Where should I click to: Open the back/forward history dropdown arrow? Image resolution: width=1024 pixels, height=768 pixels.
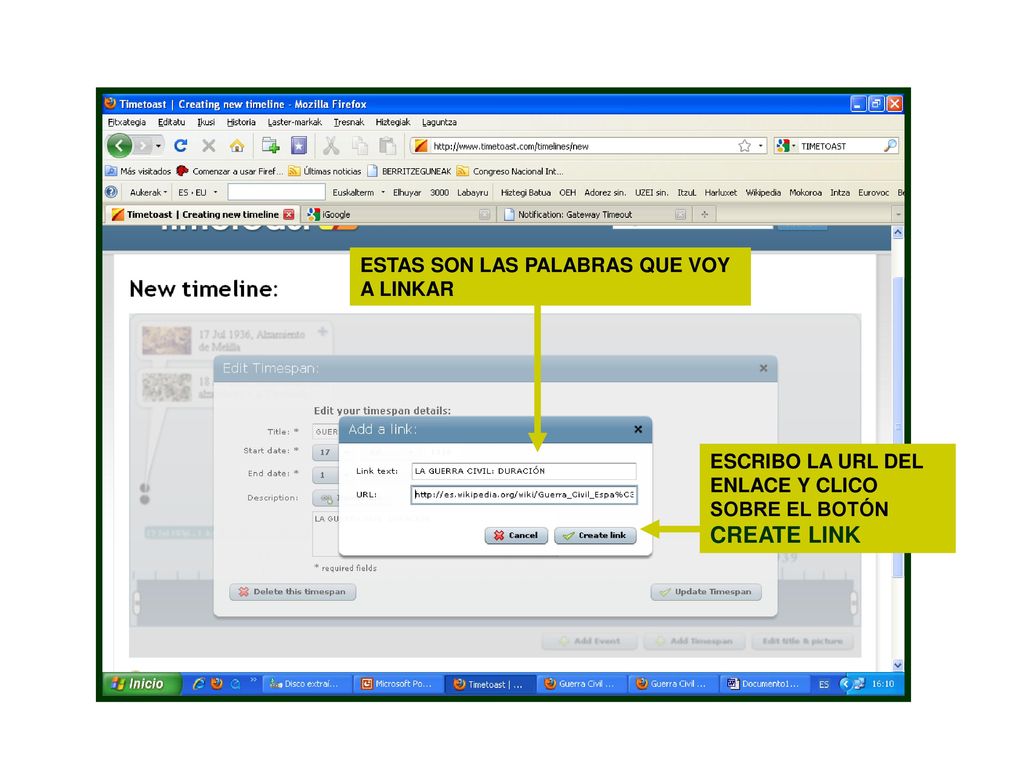coord(158,146)
